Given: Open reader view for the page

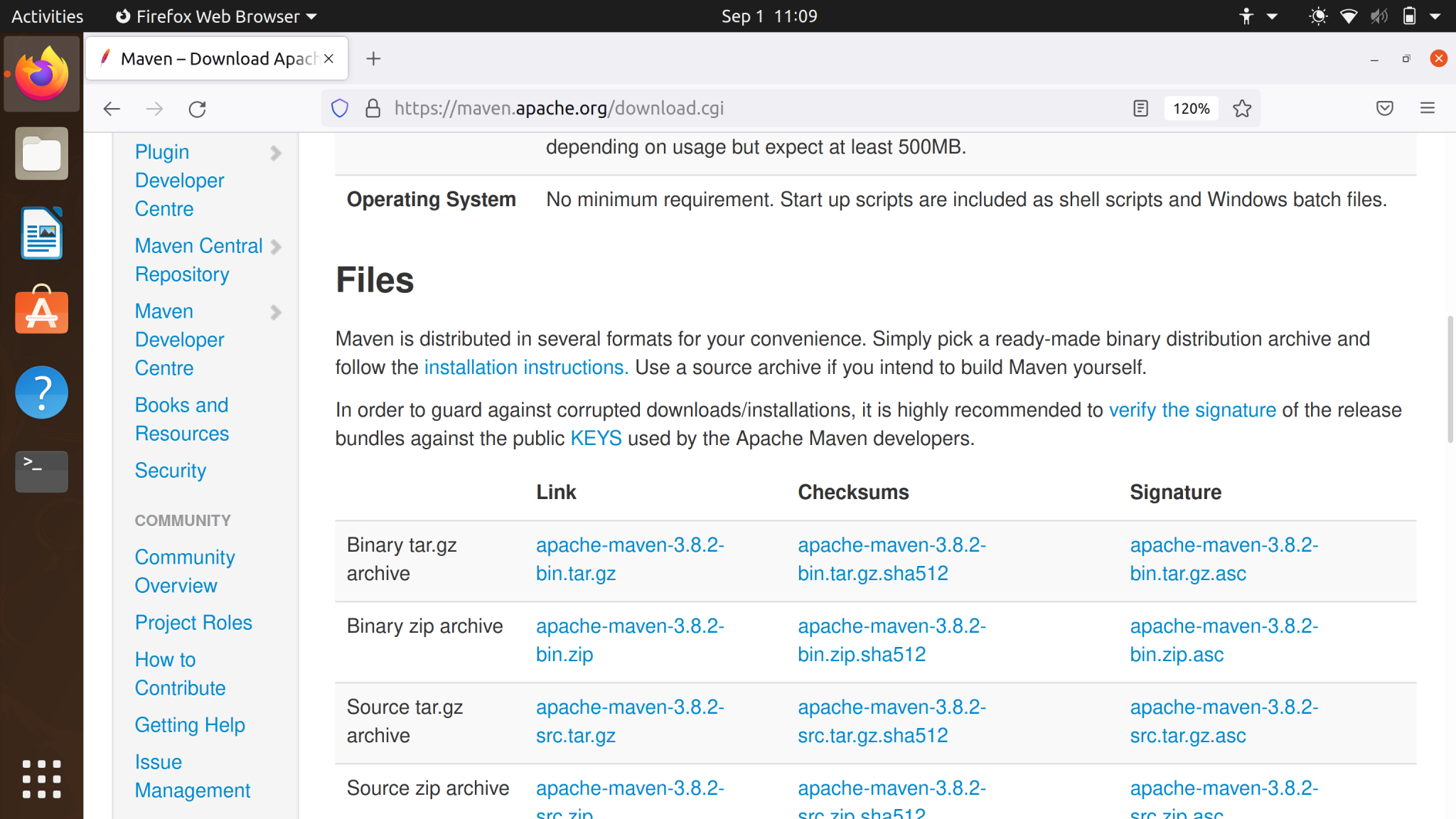Looking at the screenshot, I should [x=1140, y=108].
